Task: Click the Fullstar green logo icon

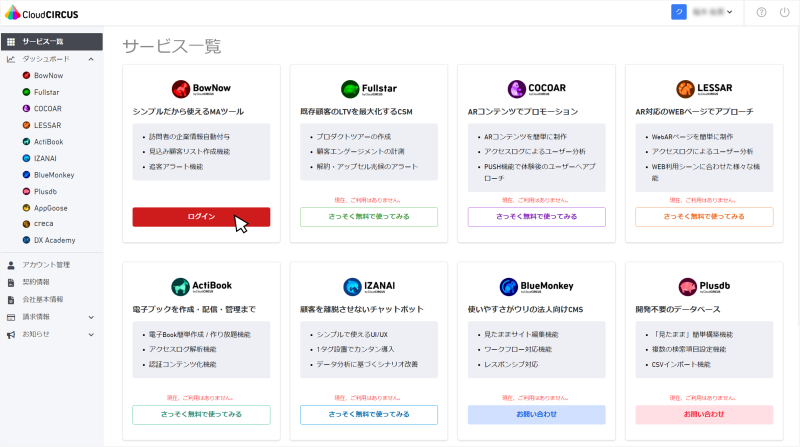Action: pos(350,89)
